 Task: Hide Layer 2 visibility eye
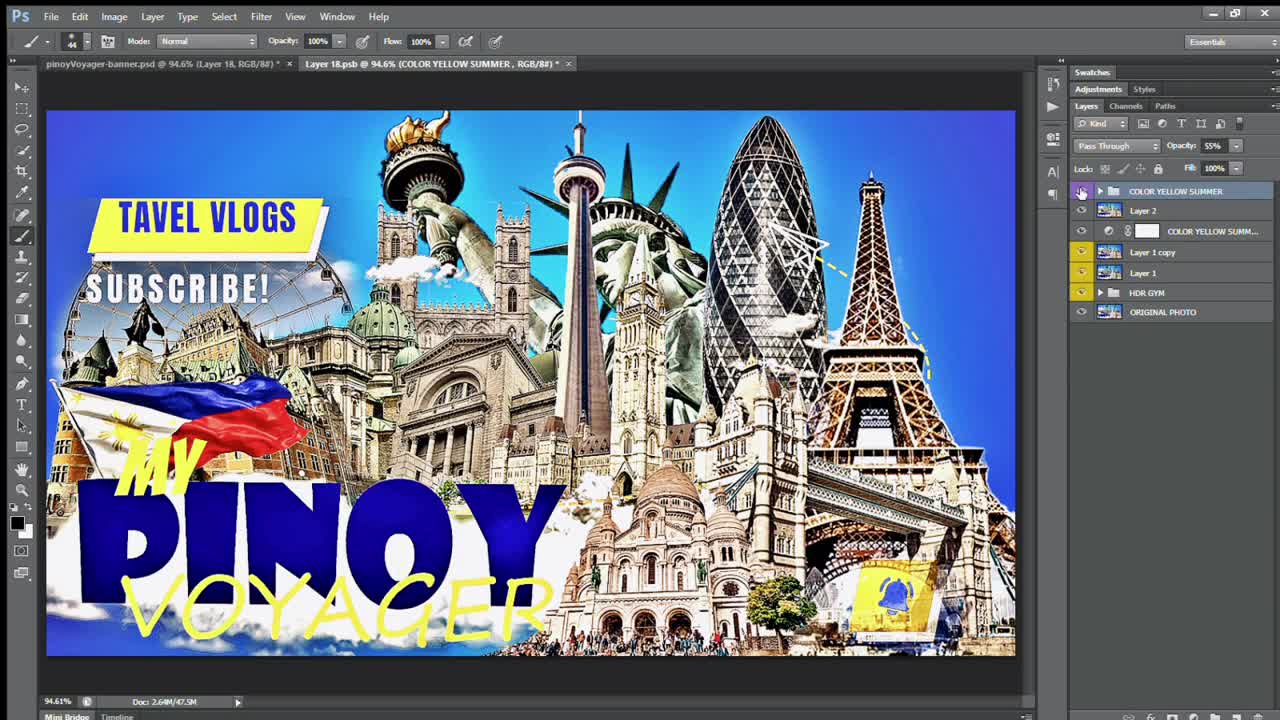(1081, 211)
